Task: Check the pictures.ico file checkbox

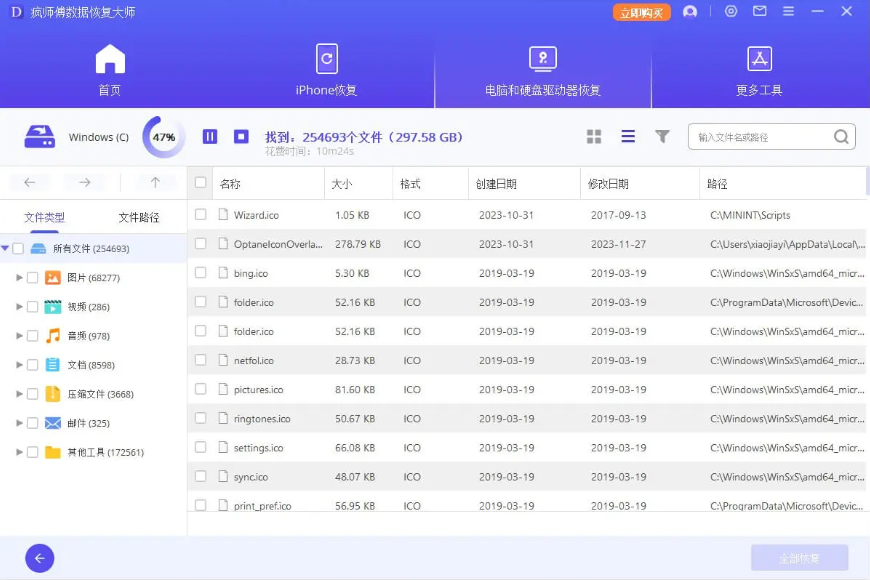Action: point(200,389)
